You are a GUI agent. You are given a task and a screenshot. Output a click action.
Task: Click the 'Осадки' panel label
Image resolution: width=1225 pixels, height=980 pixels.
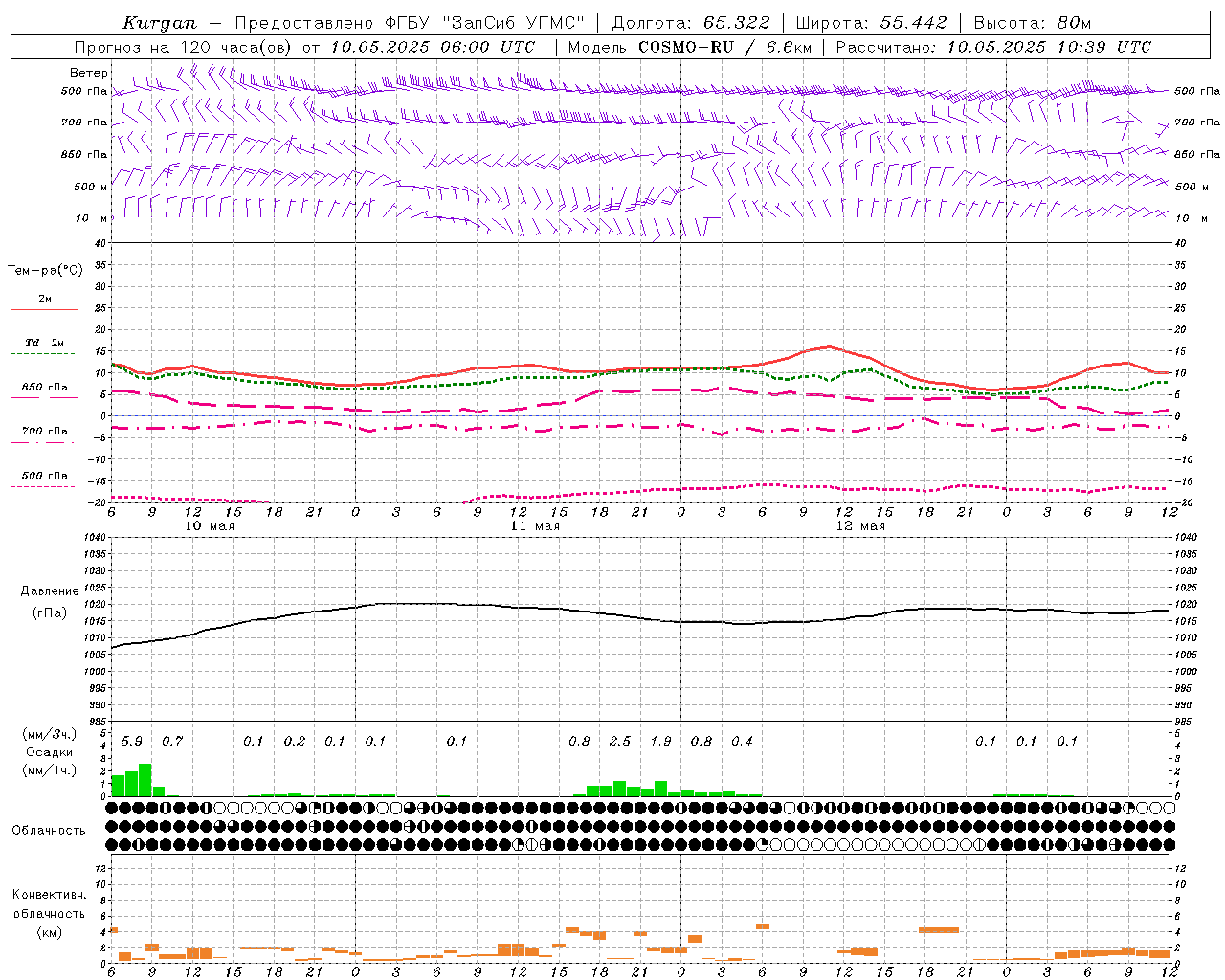pyautogui.click(x=49, y=752)
